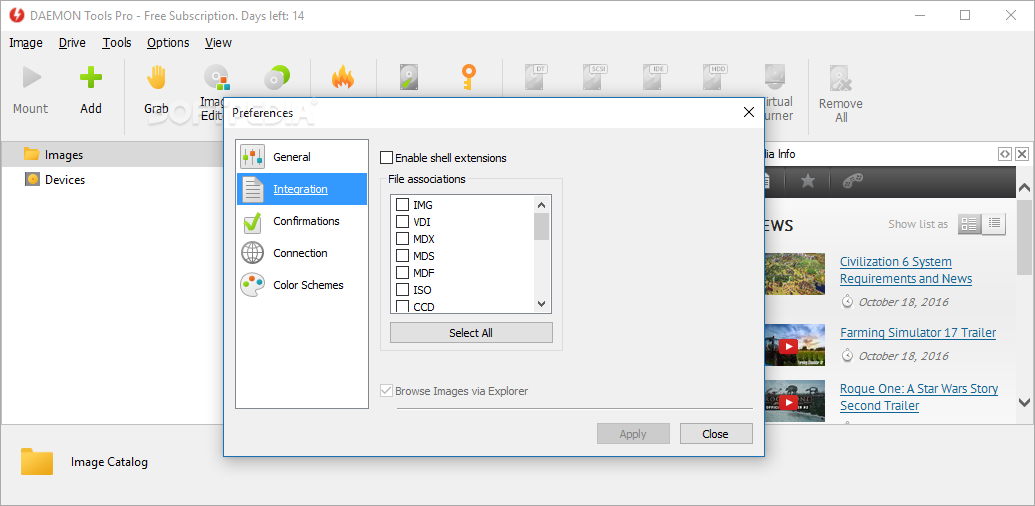Enable shell extensions checkbox

coord(386,158)
